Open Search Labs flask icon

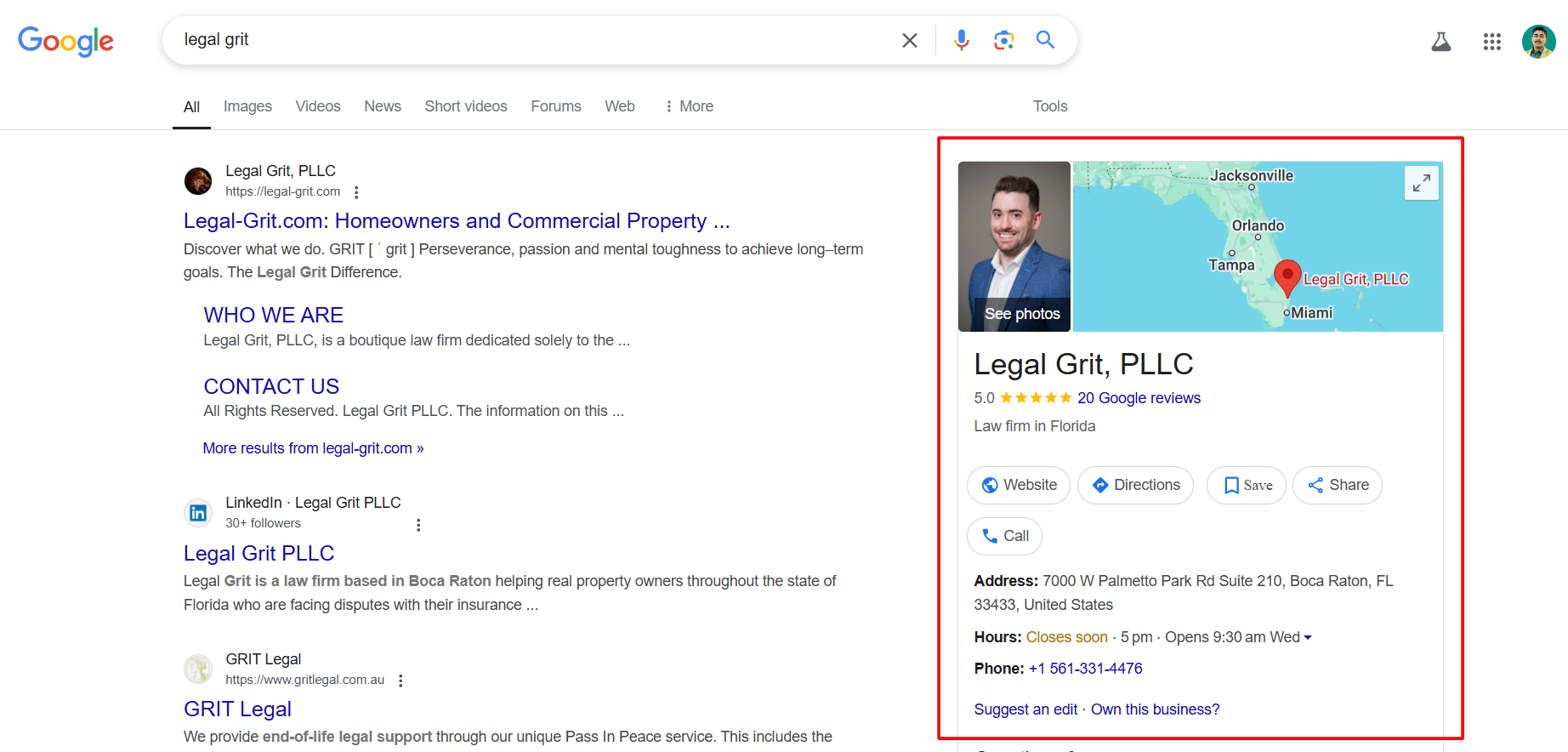tap(1441, 41)
